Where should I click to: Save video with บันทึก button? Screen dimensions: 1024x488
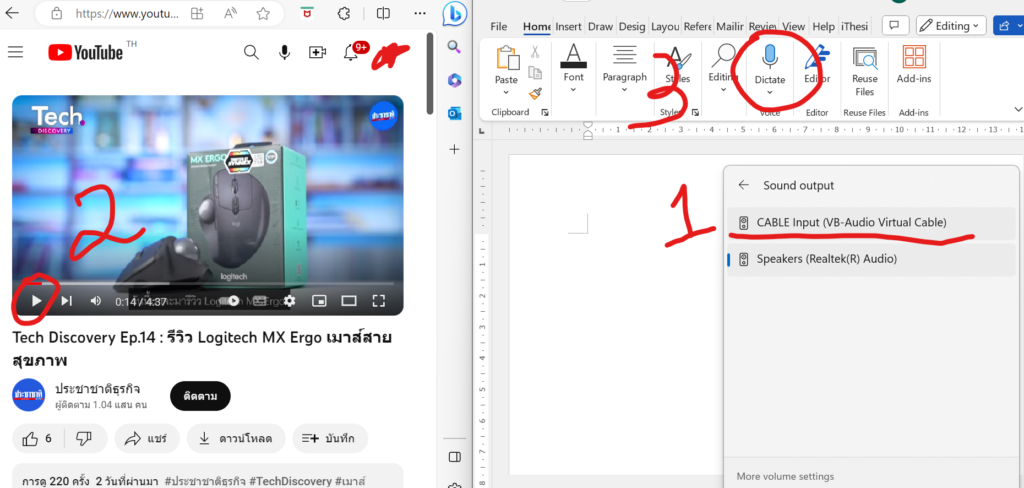330,438
